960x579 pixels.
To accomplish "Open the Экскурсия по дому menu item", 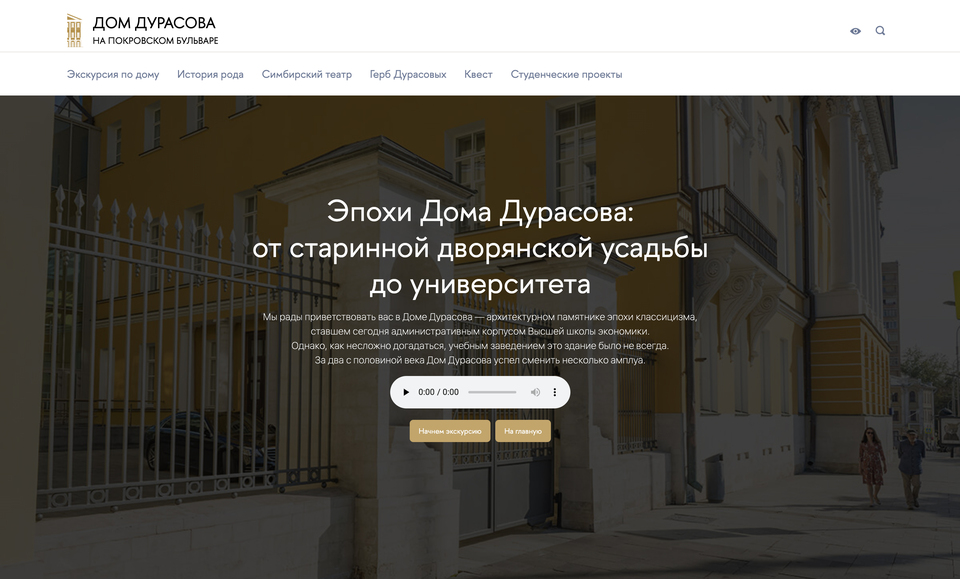I will click(x=113, y=75).
